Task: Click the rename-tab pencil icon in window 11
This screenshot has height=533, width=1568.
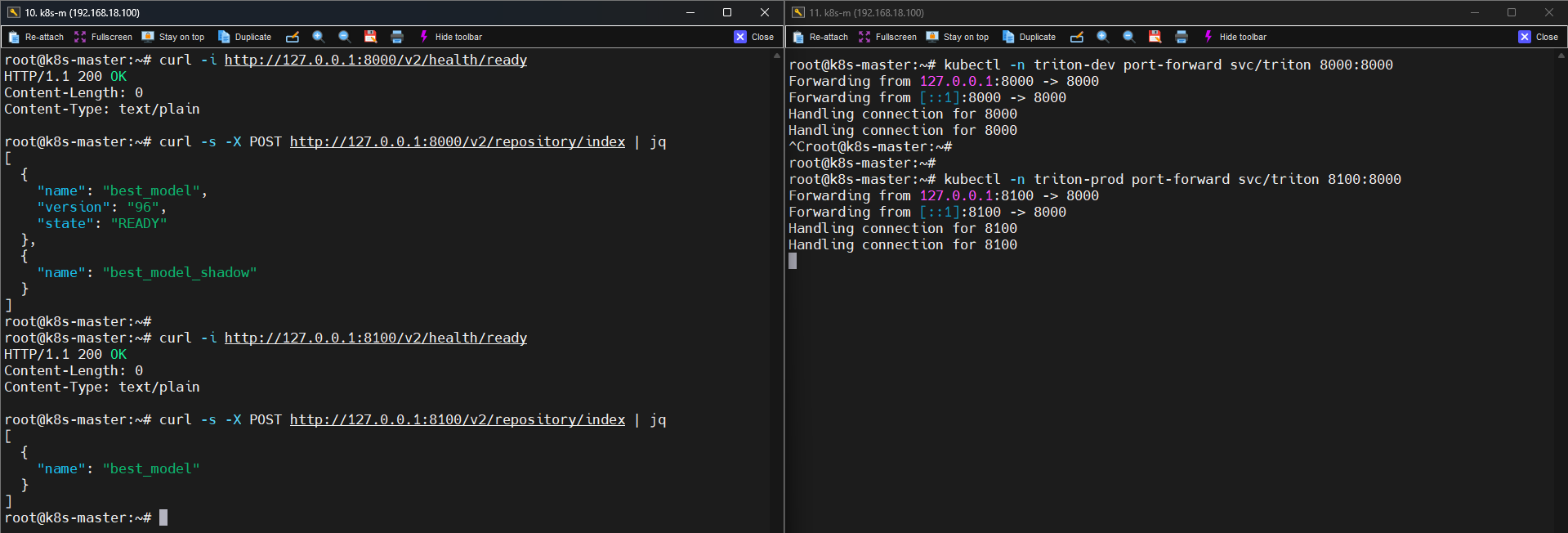Action: coord(1077,37)
